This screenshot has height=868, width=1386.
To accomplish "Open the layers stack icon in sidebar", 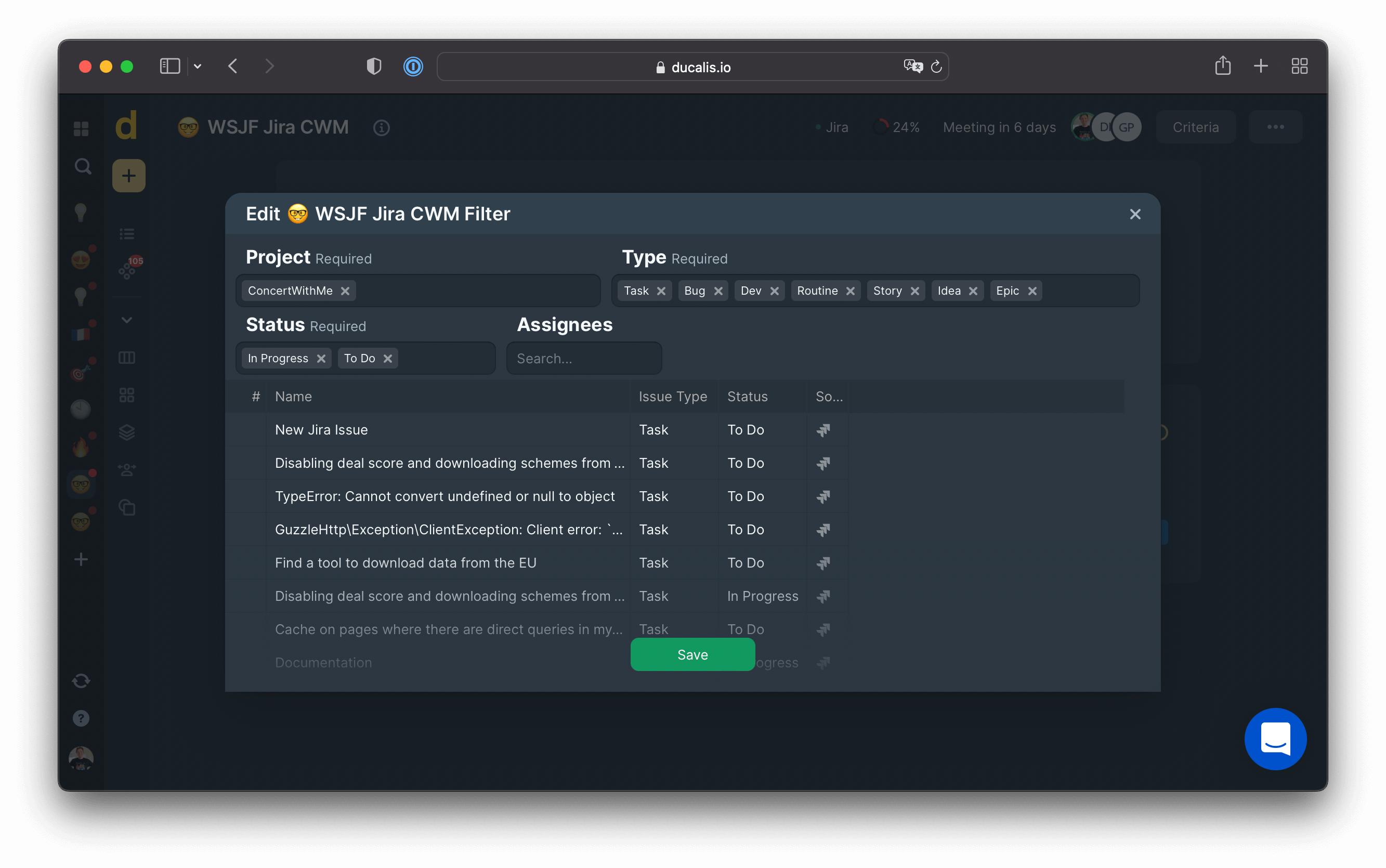I will (x=127, y=433).
